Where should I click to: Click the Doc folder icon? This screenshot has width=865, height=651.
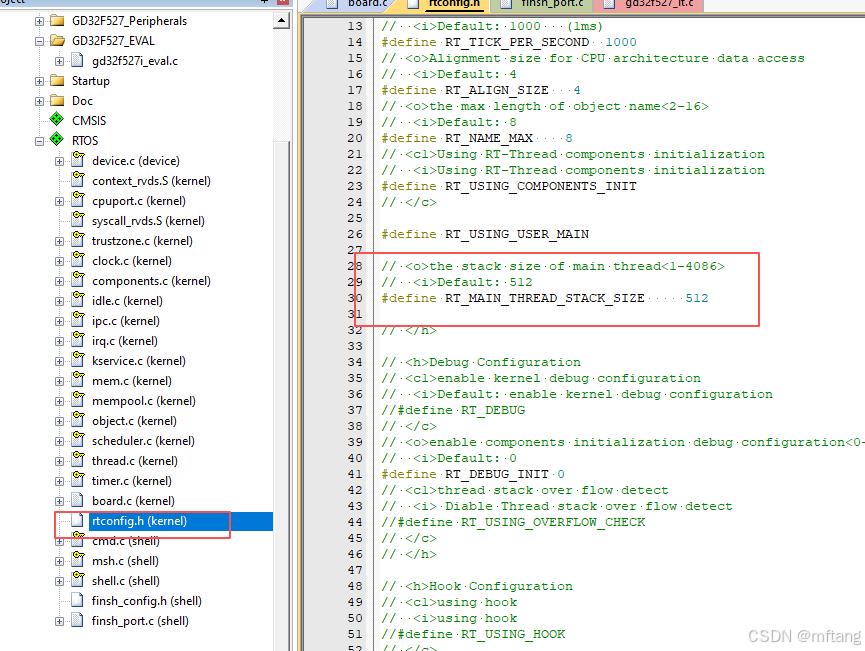click(x=57, y=100)
